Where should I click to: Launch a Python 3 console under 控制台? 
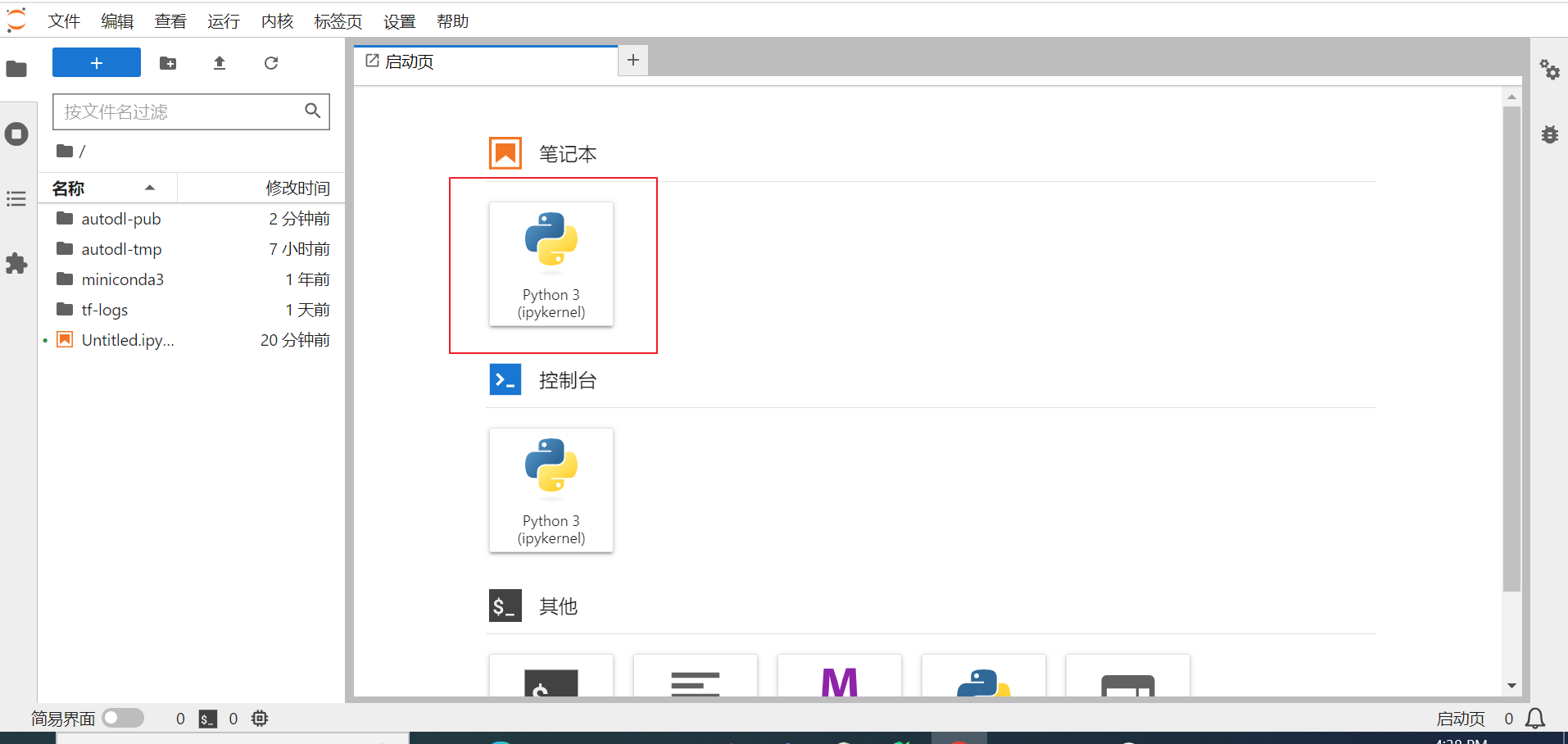[551, 490]
